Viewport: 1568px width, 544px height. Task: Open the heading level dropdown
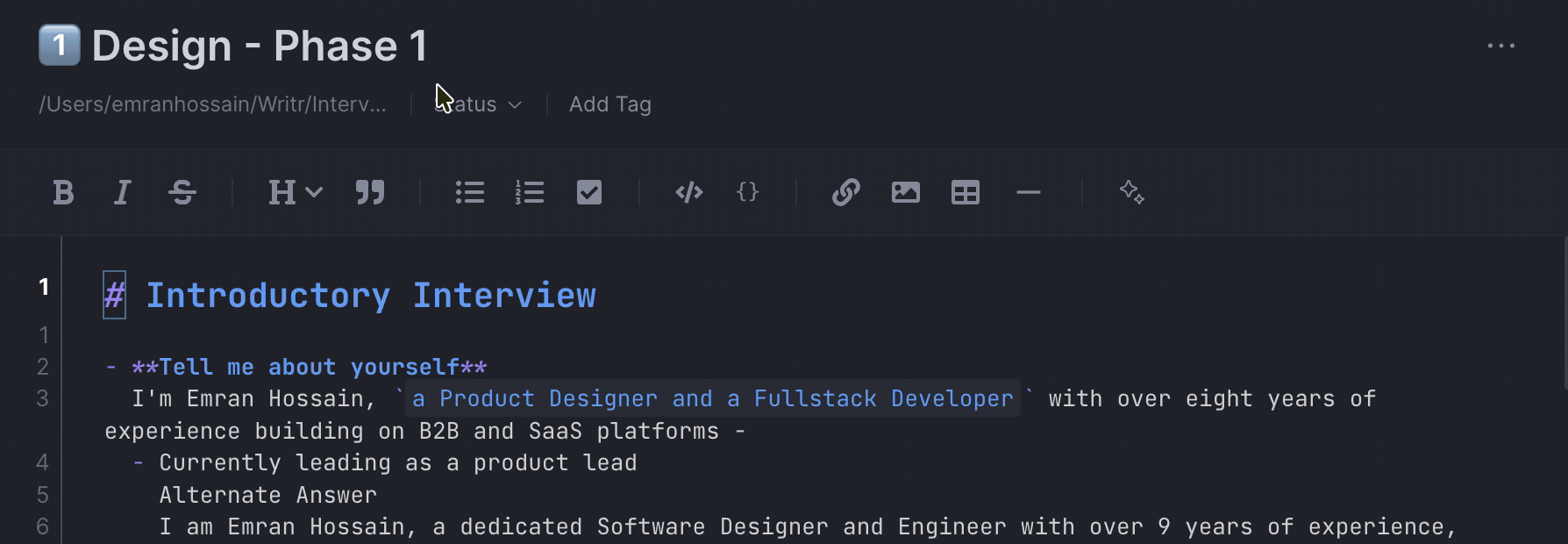[295, 192]
